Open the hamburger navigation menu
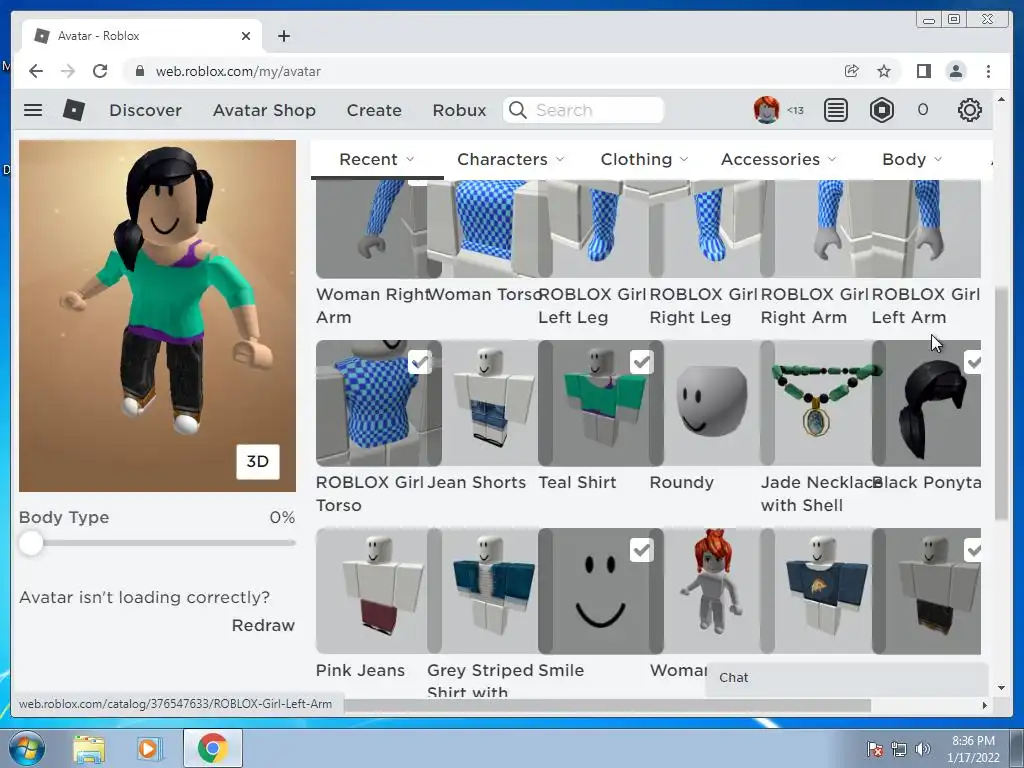 tap(33, 110)
